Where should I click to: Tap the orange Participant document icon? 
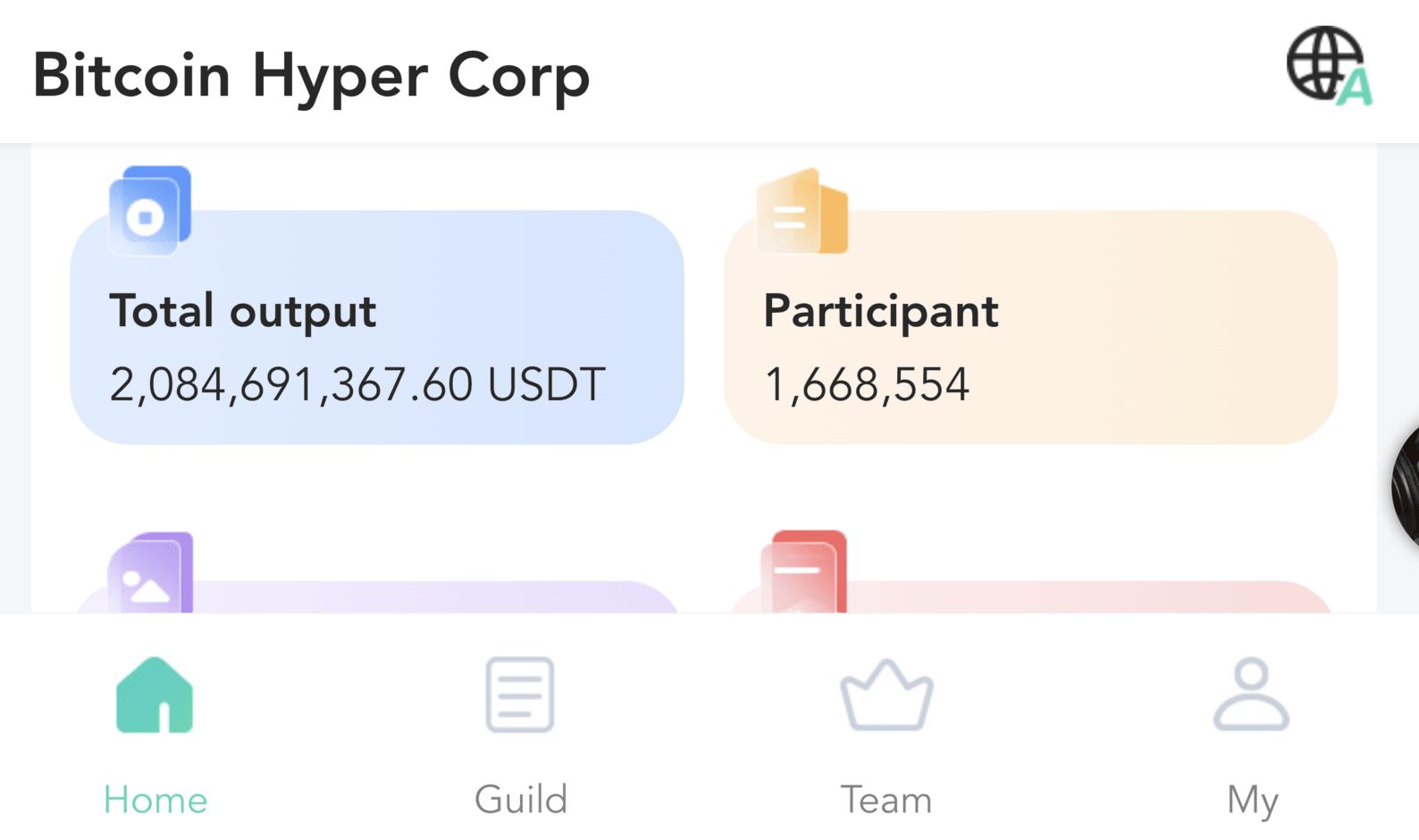pos(802,212)
